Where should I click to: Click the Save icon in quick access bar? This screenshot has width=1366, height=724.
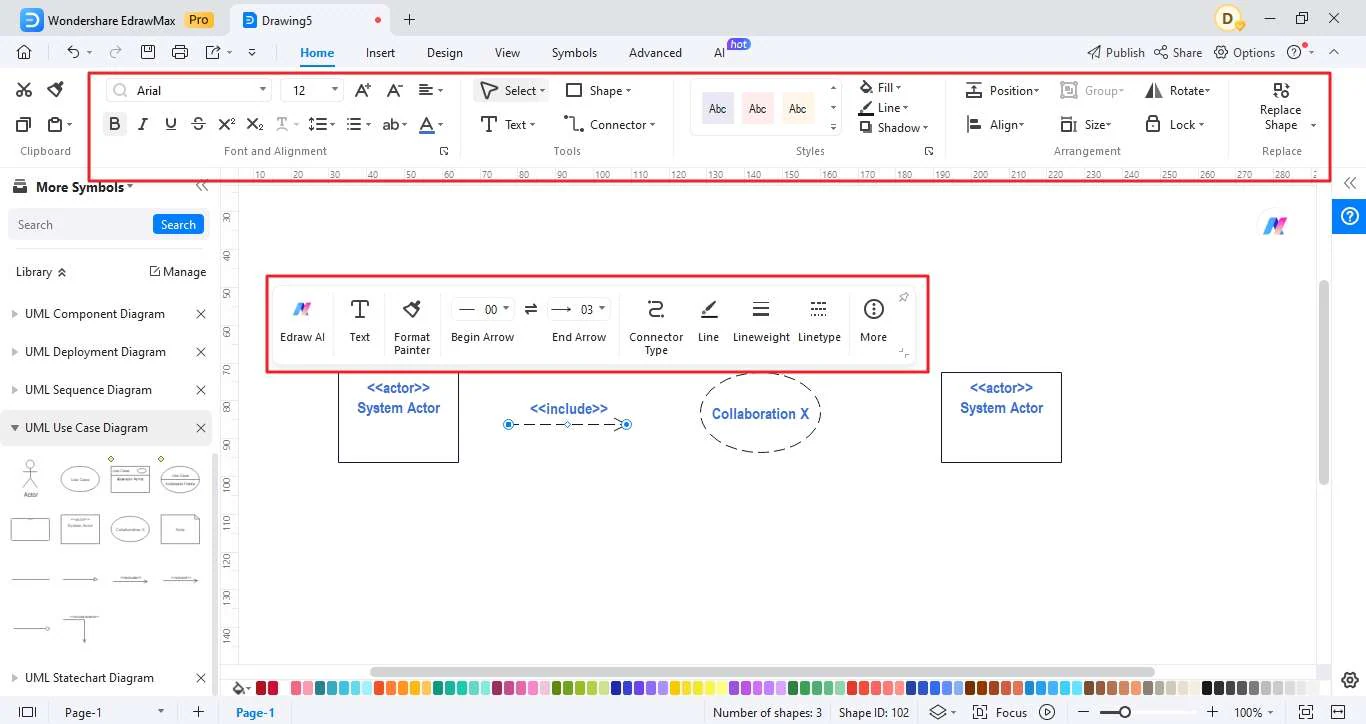148,52
